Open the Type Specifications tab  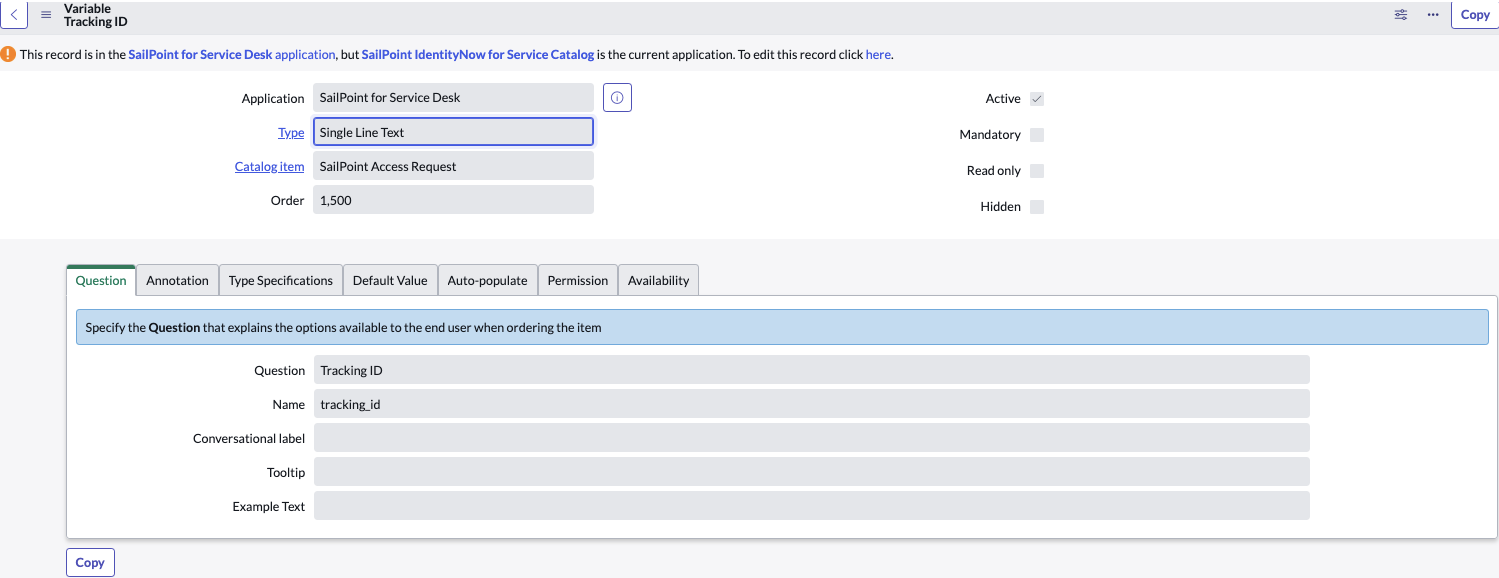(x=280, y=281)
